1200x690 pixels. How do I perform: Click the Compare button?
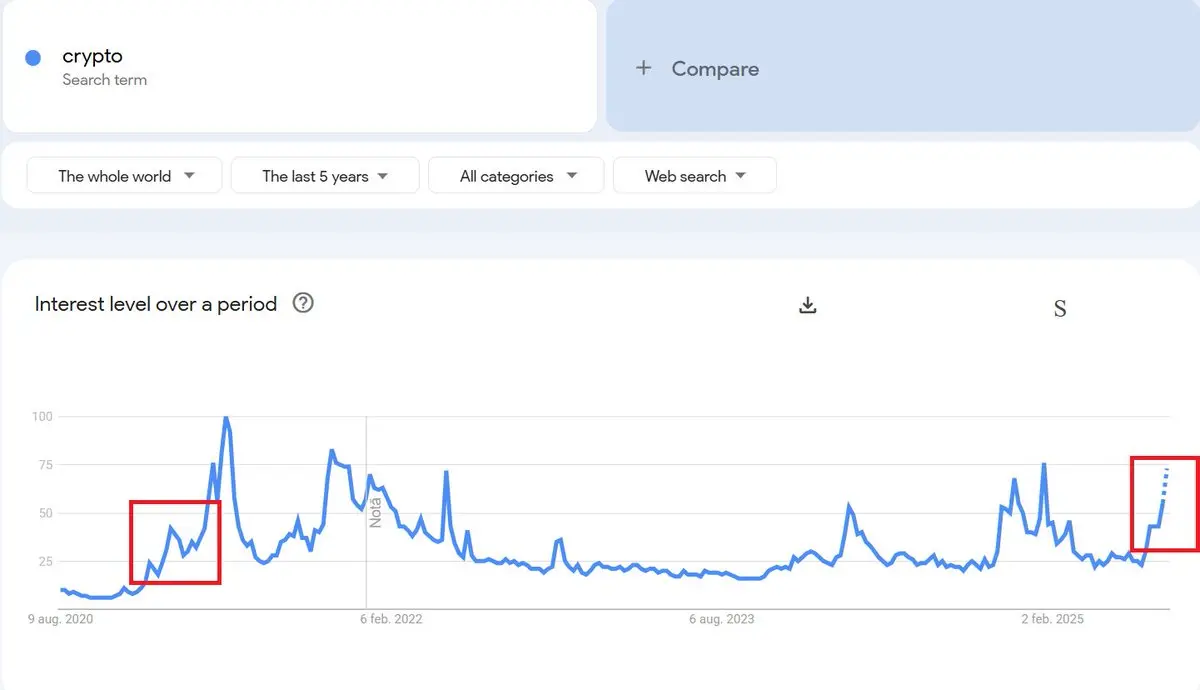coord(715,69)
